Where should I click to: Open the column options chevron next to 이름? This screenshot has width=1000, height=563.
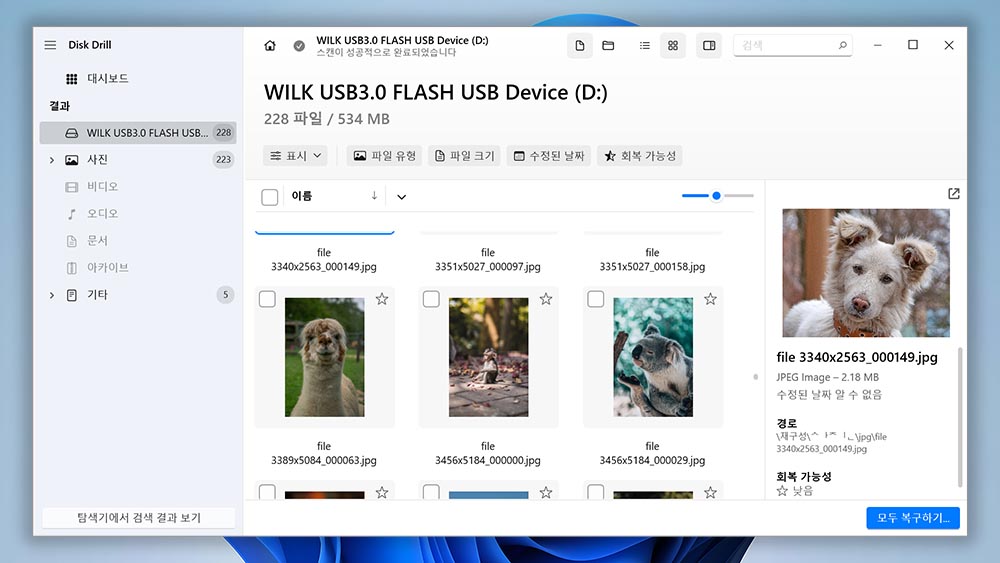pos(401,197)
